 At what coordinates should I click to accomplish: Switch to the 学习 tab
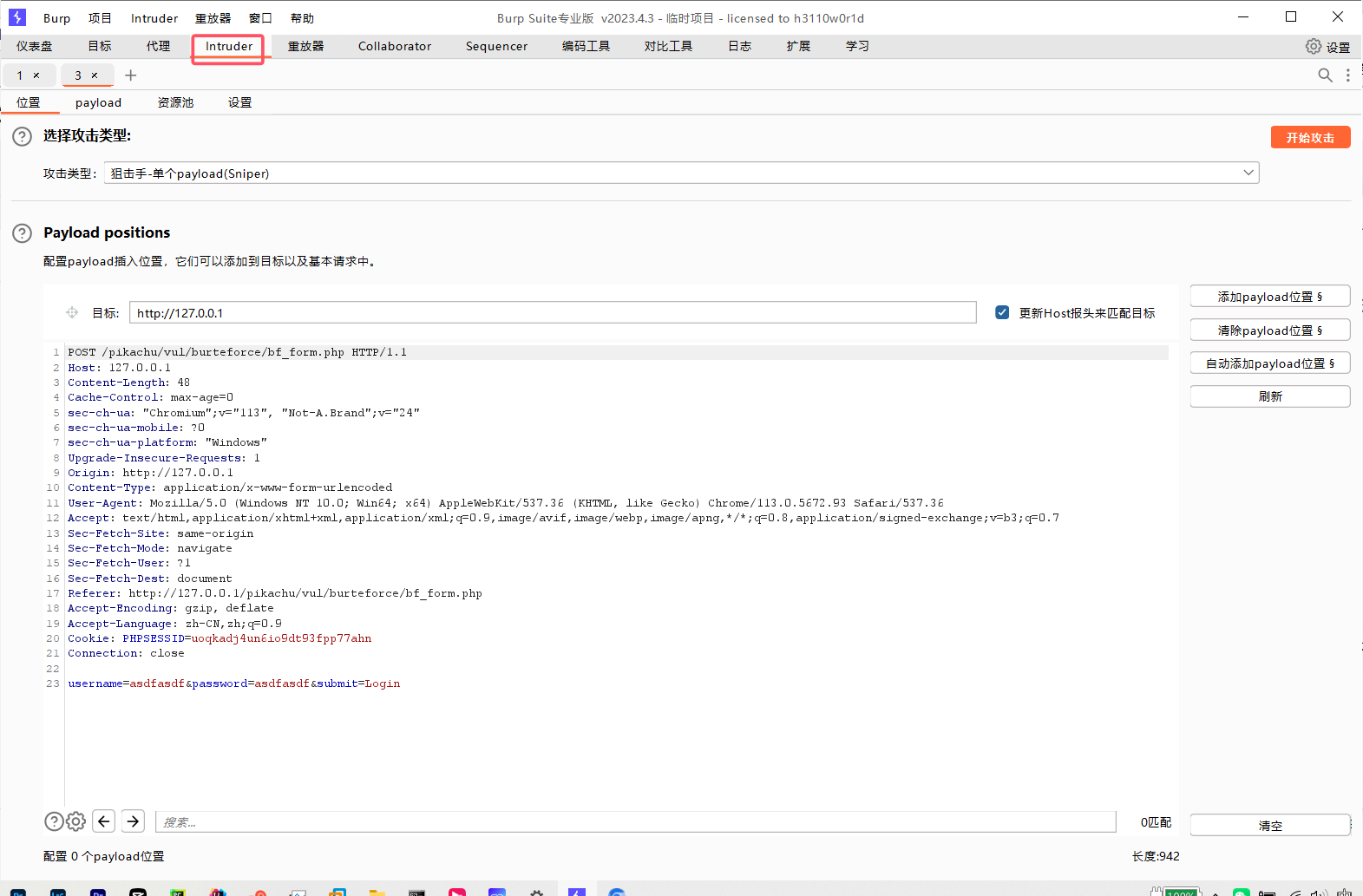pyautogui.click(x=857, y=46)
